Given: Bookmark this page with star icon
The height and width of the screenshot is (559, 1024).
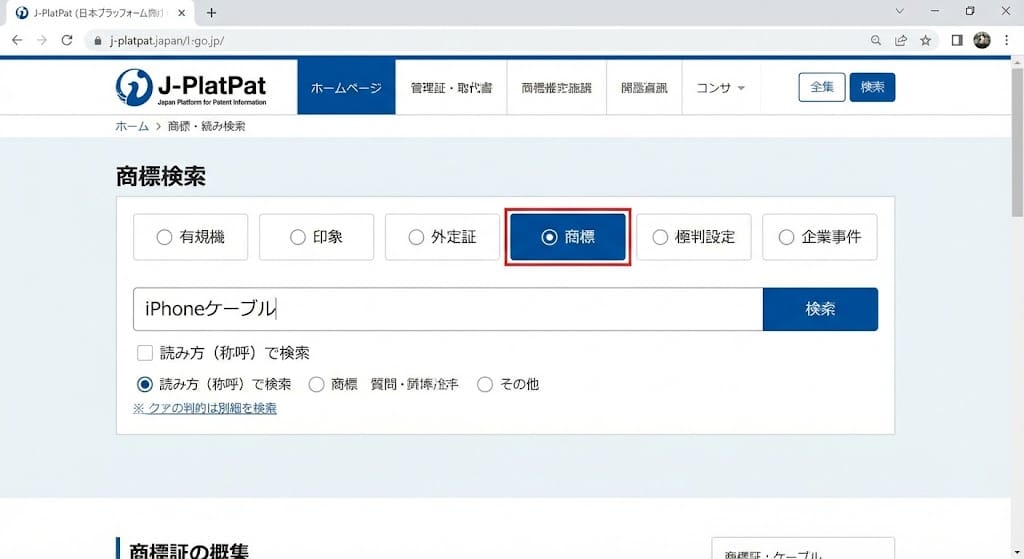Looking at the screenshot, I should click(925, 40).
